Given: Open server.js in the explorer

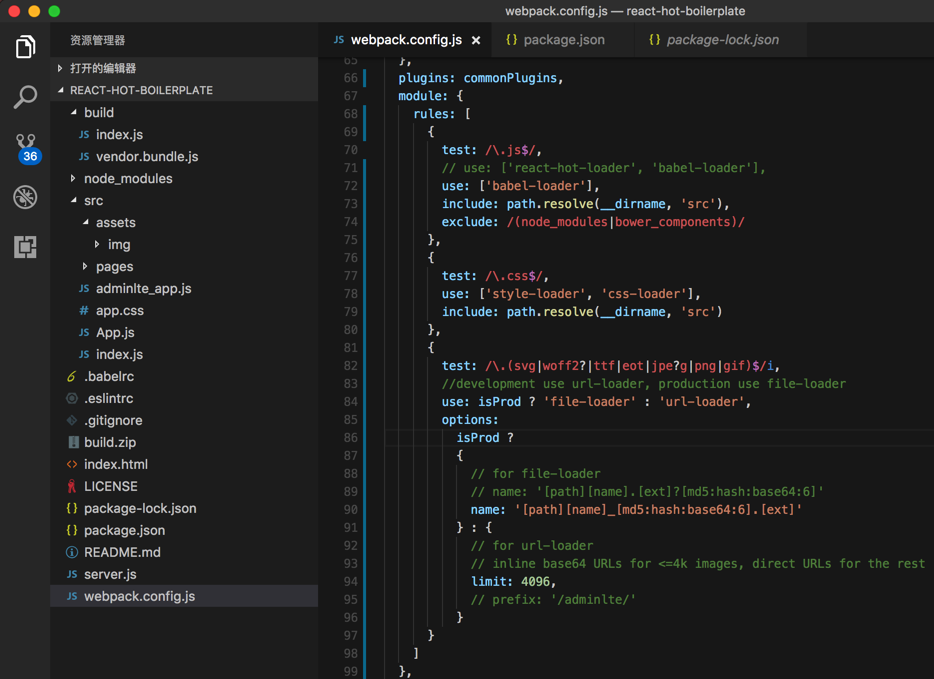Looking at the screenshot, I should coord(110,574).
